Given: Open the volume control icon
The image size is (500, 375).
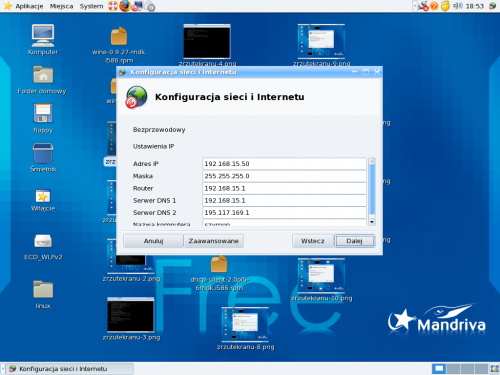Looking at the screenshot, I should coord(458,6).
